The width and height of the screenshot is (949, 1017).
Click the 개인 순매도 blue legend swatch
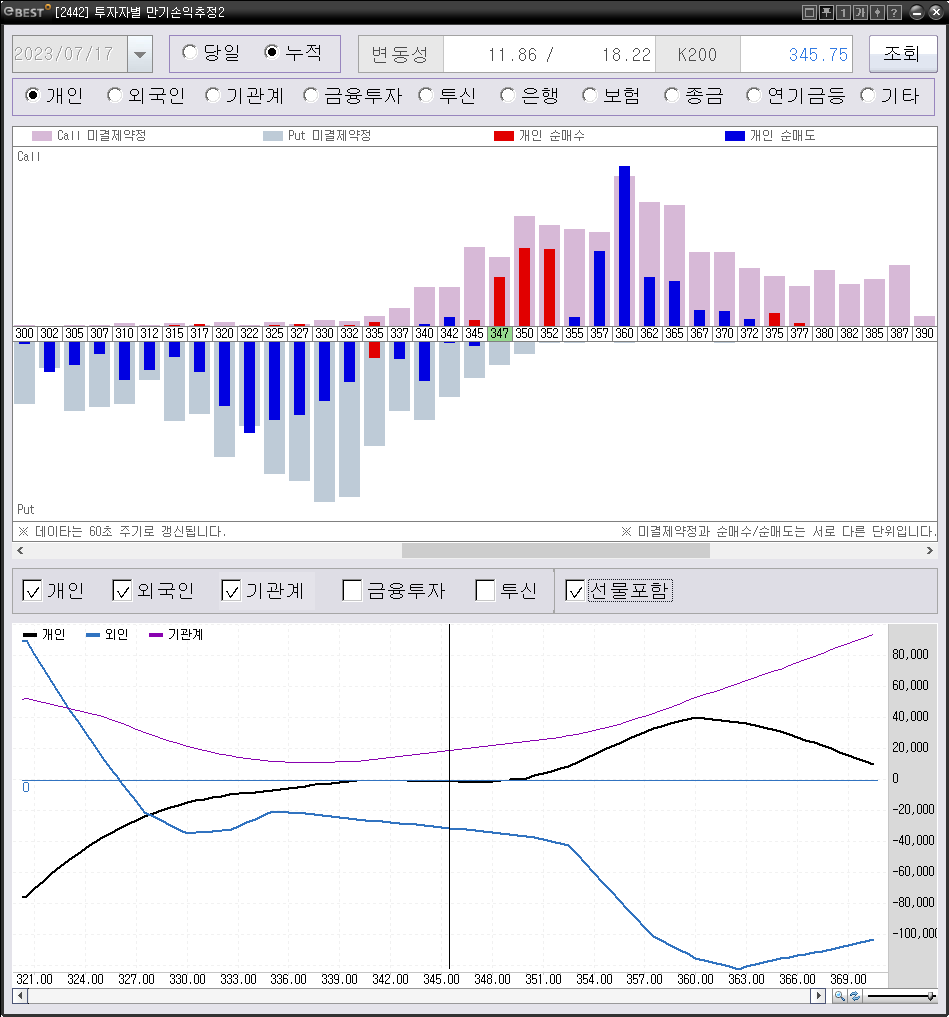734,136
